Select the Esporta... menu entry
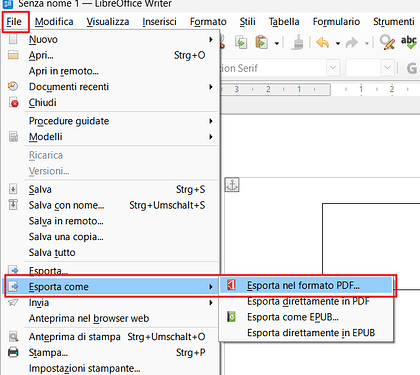This screenshot has height=375, width=420. (111, 270)
